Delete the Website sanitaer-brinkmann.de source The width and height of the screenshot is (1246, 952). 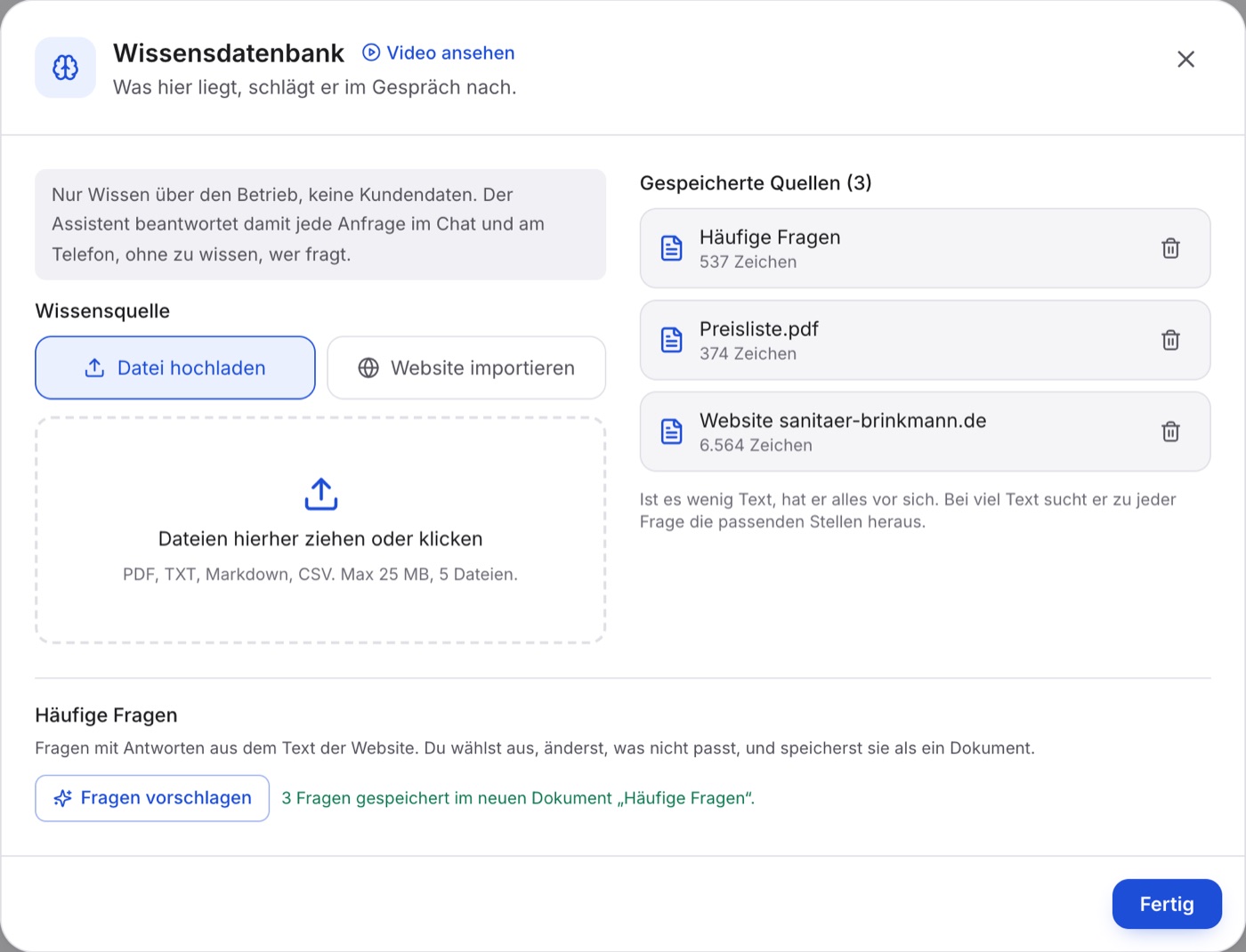click(x=1170, y=432)
